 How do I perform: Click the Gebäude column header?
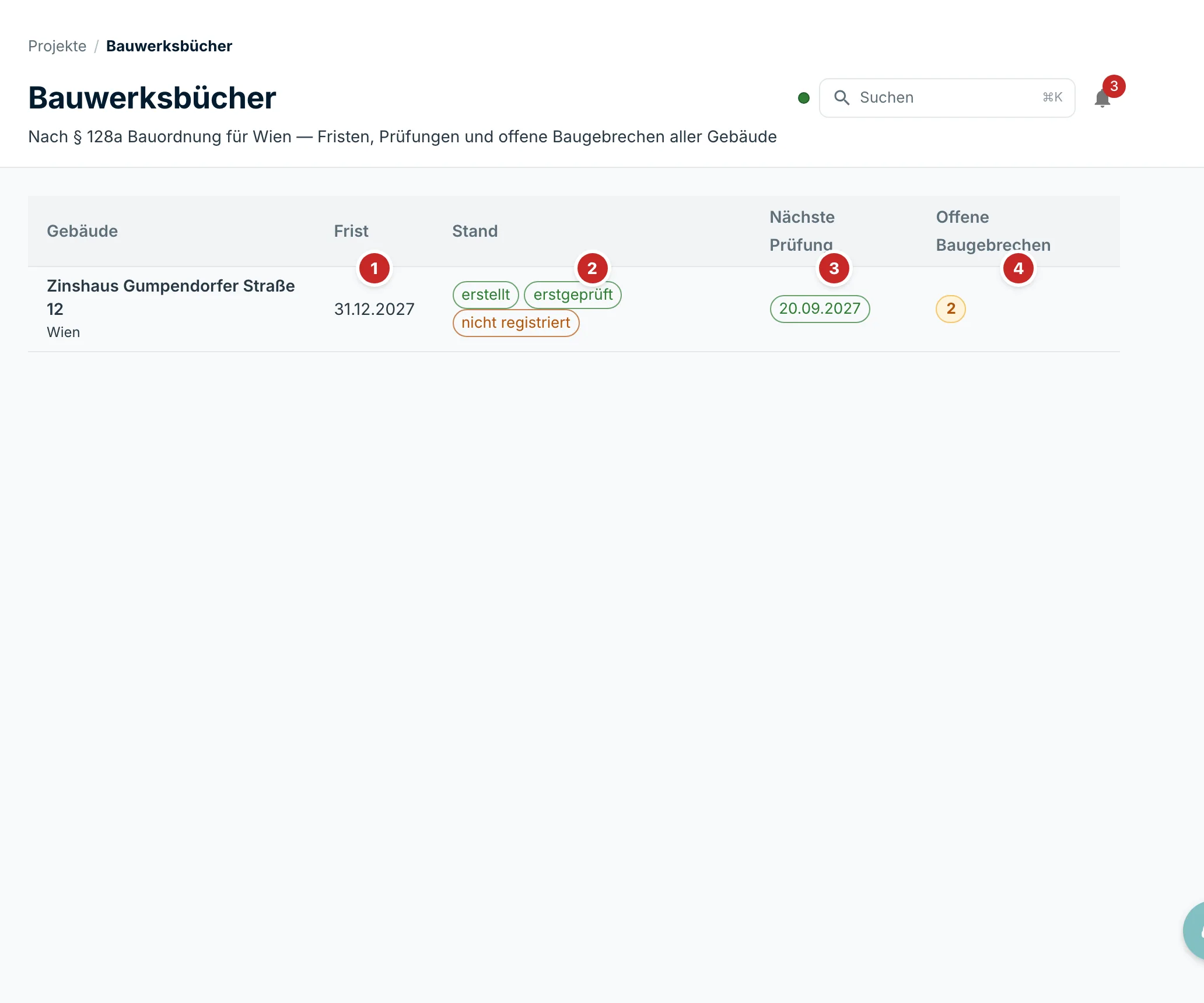(x=82, y=231)
